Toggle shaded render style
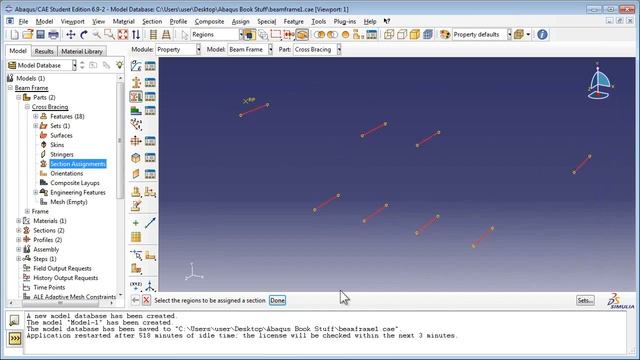Screen dimensions: 640x360 tap(415, 35)
